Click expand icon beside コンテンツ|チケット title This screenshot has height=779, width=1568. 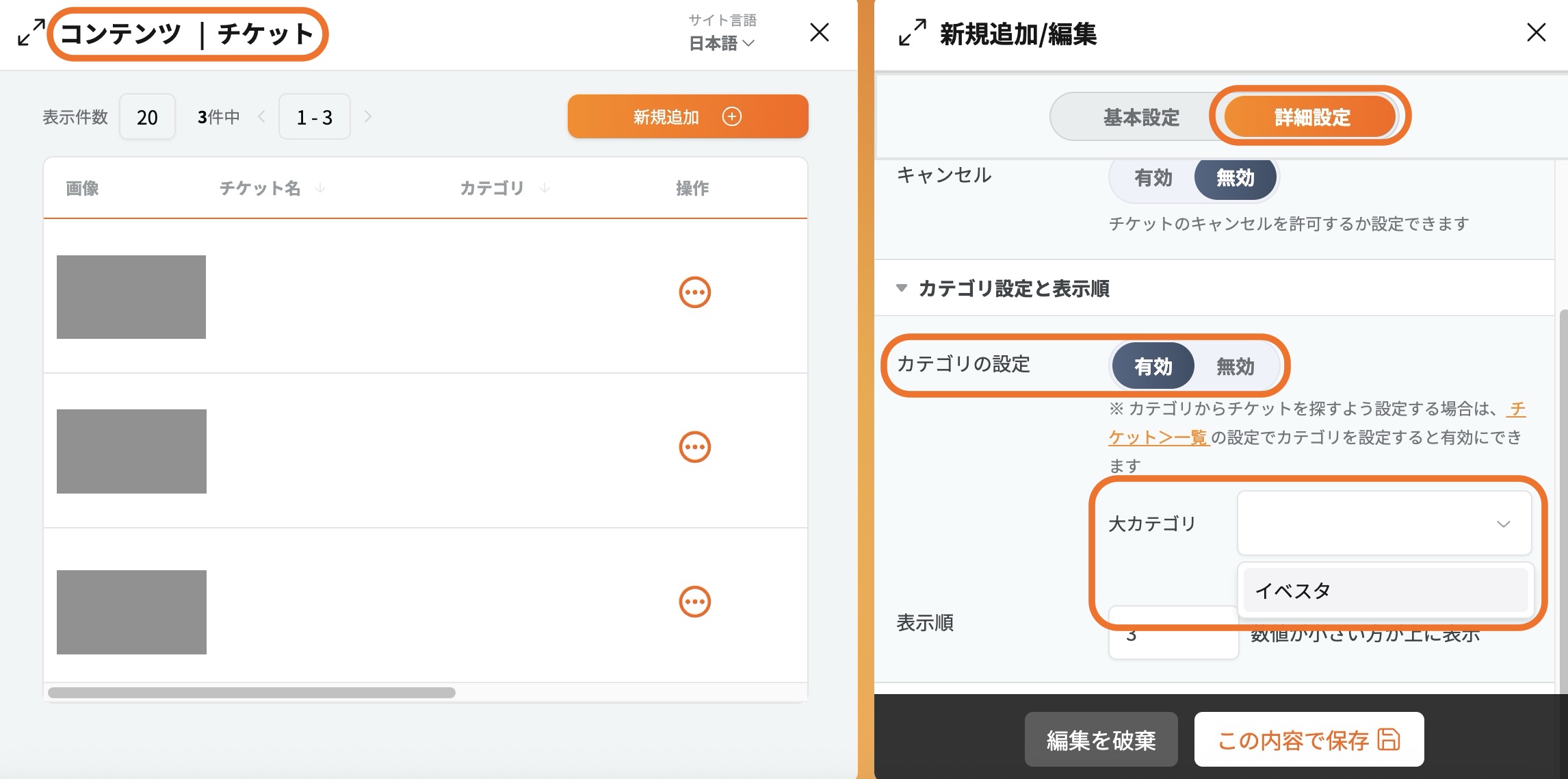pyautogui.click(x=31, y=33)
